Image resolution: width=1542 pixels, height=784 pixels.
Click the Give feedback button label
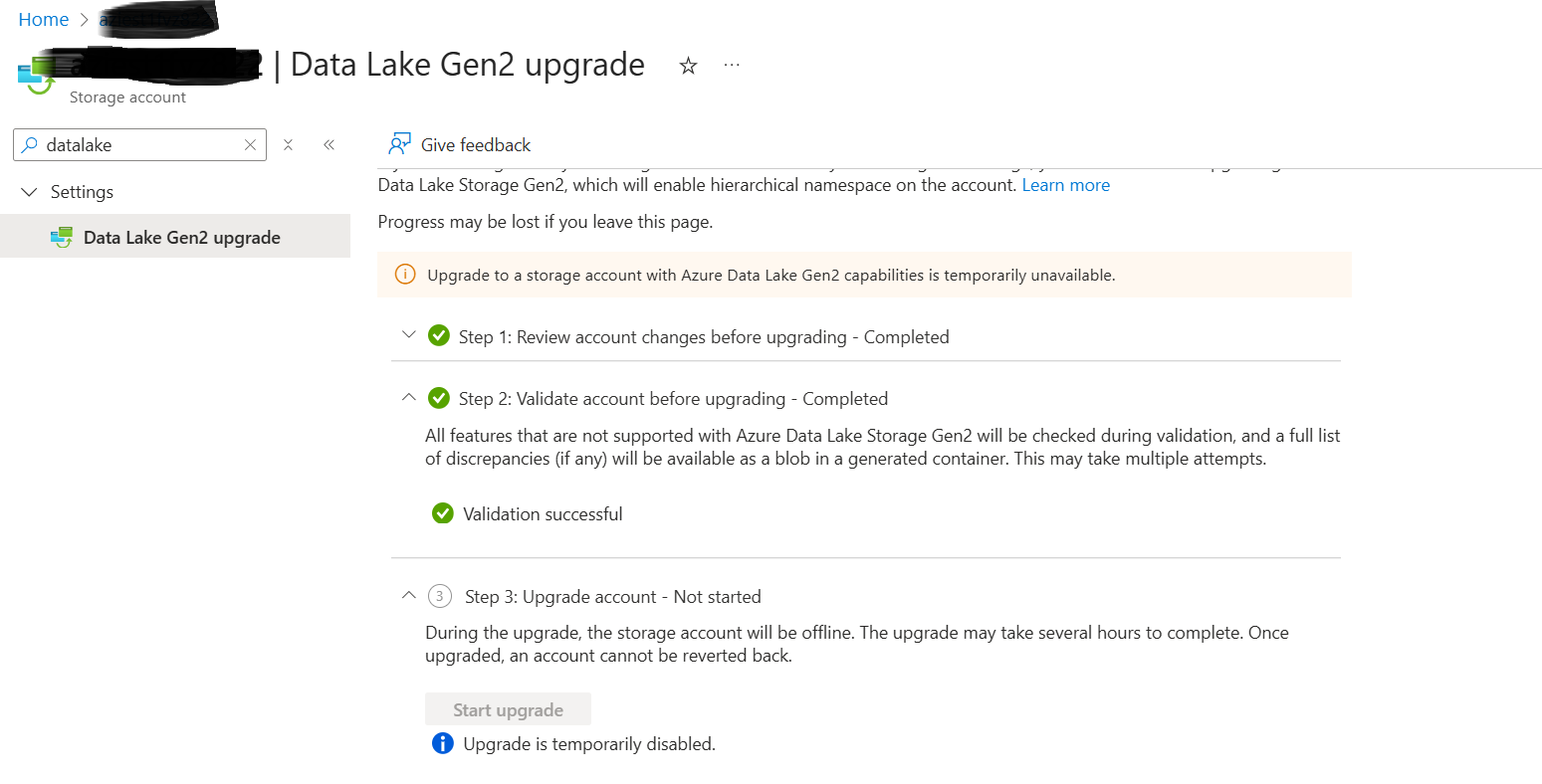pyautogui.click(x=476, y=145)
